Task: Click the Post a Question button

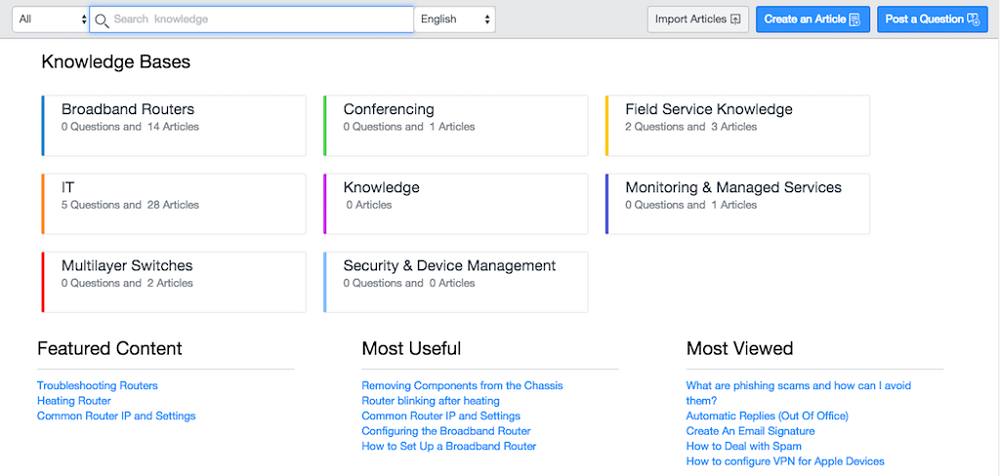Action: click(931, 19)
